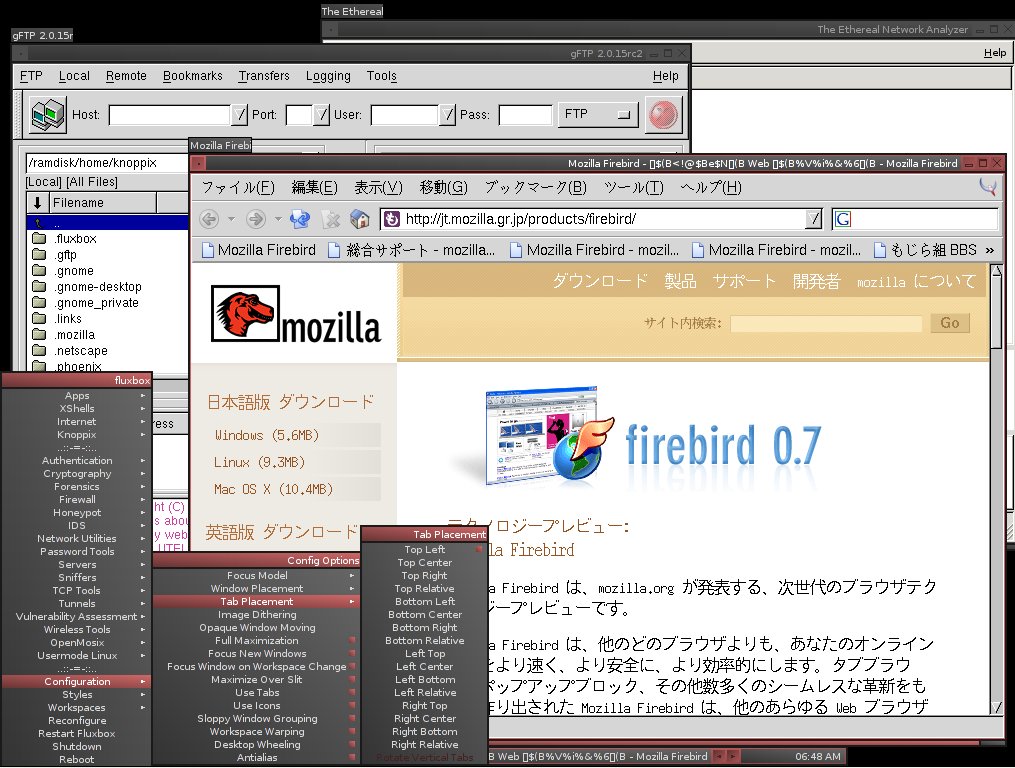Click the site icon in the URL bar
The height and width of the screenshot is (768, 1015).
(392, 219)
